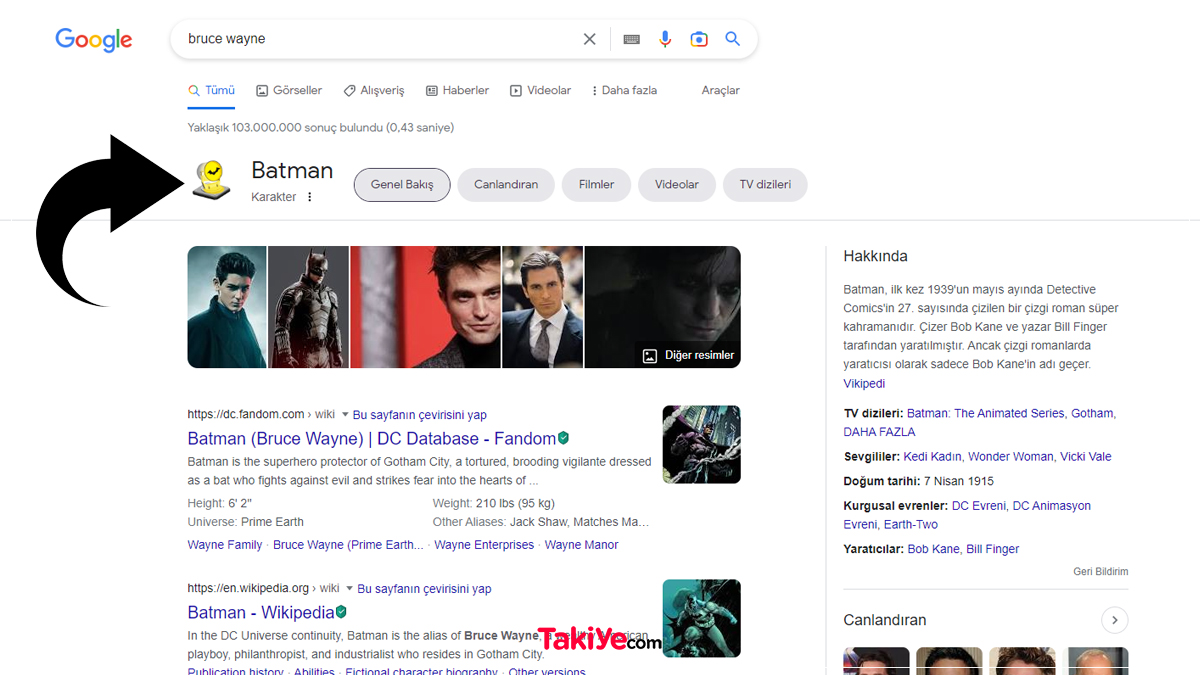Open the Wayne Family sitelink
This screenshot has height=675, width=1200.
click(x=225, y=545)
